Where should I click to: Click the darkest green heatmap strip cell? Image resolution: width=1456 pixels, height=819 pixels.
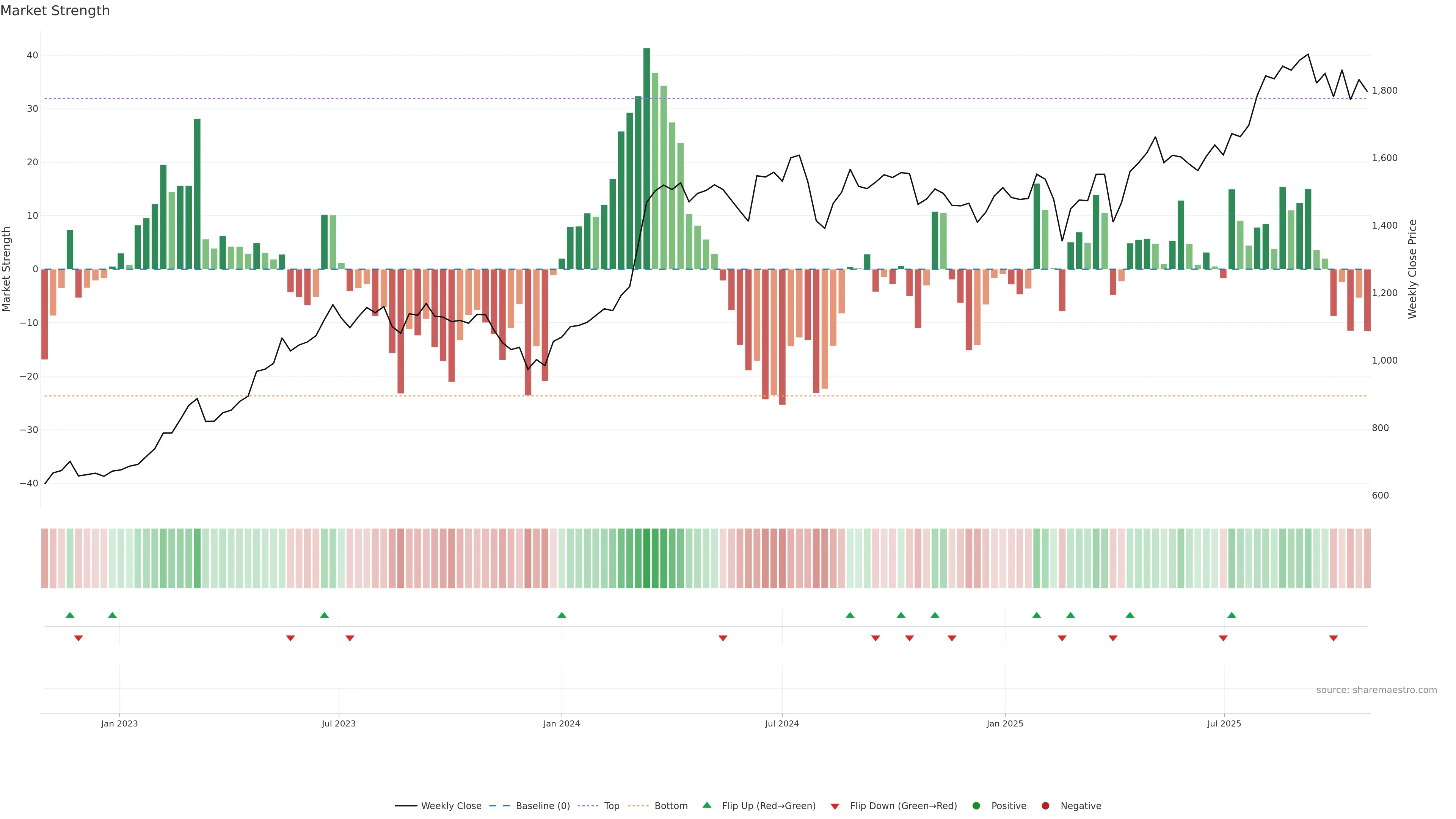[x=646, y=558]
